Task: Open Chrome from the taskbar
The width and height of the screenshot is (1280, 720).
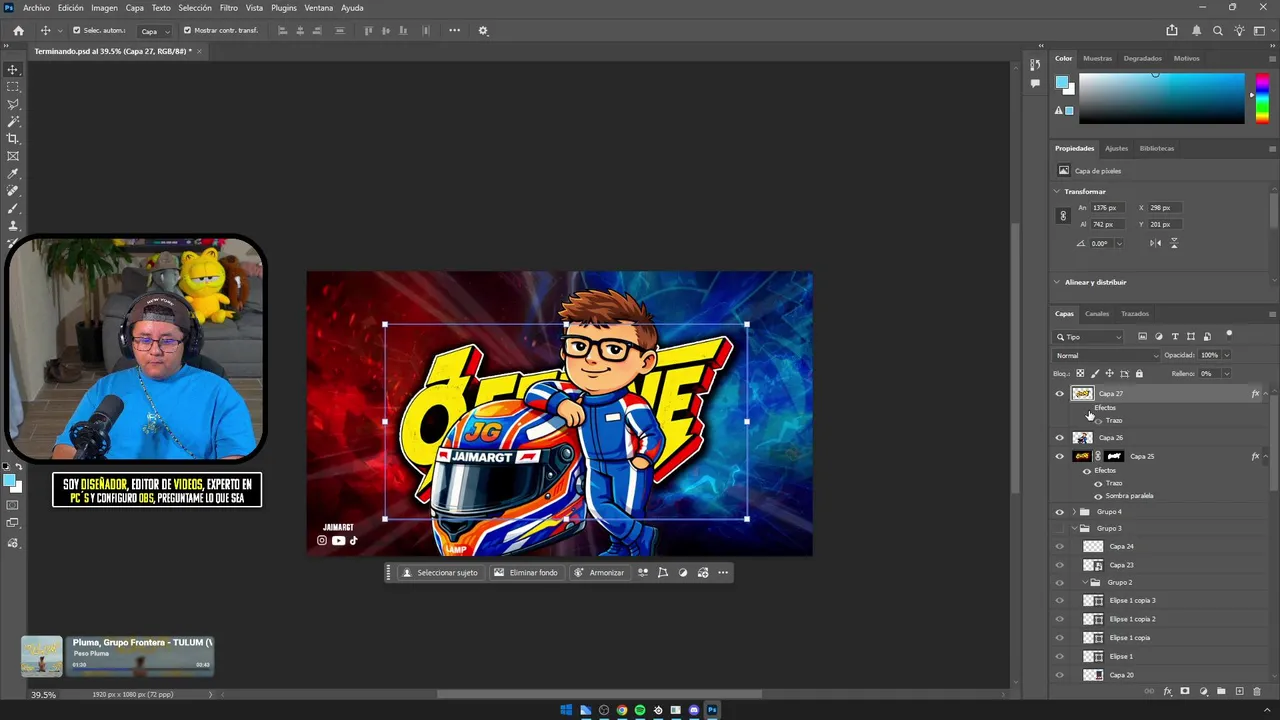Action: pos(622,710)
